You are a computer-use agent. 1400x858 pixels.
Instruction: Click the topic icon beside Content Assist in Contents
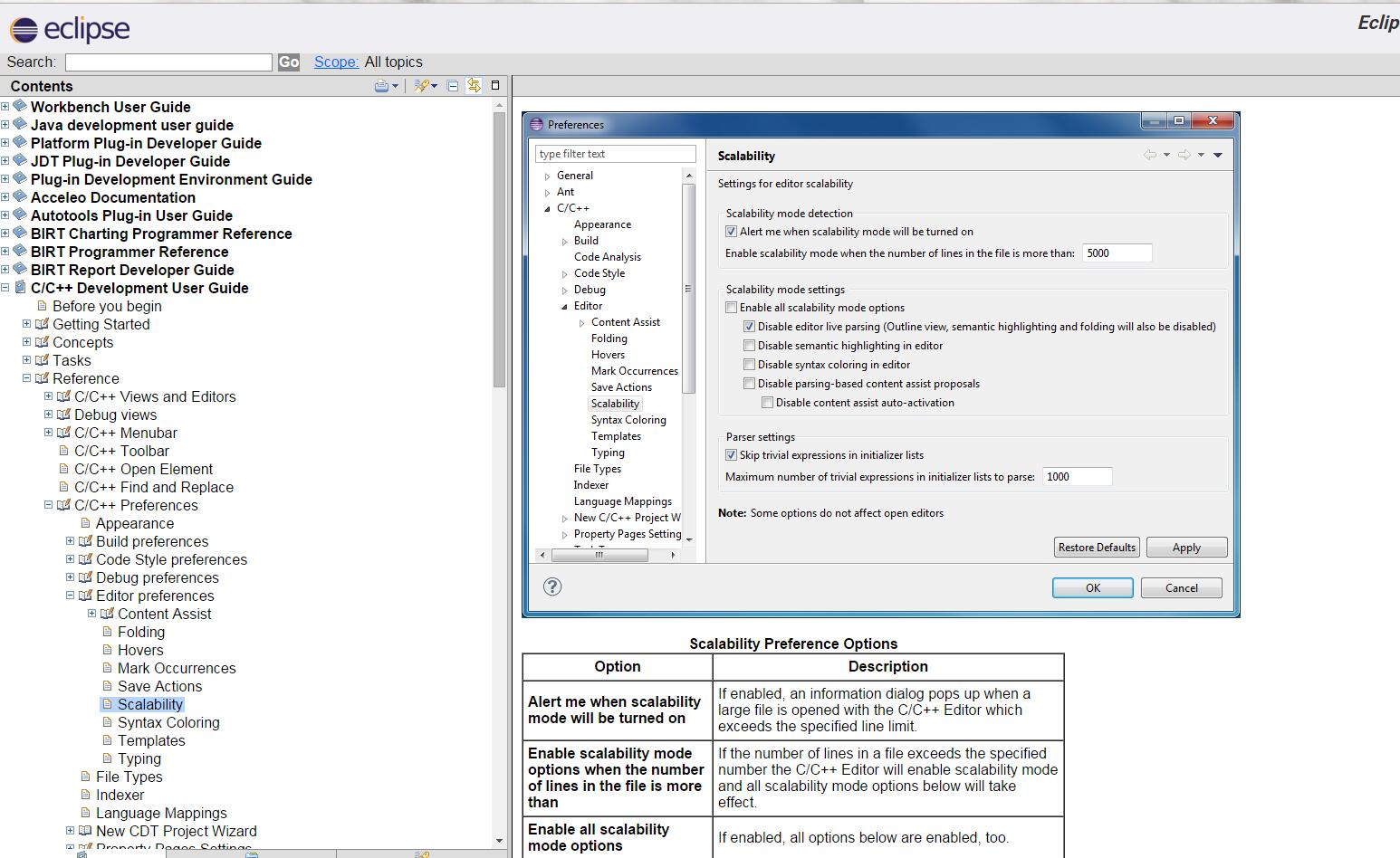(x=107, y=614)
